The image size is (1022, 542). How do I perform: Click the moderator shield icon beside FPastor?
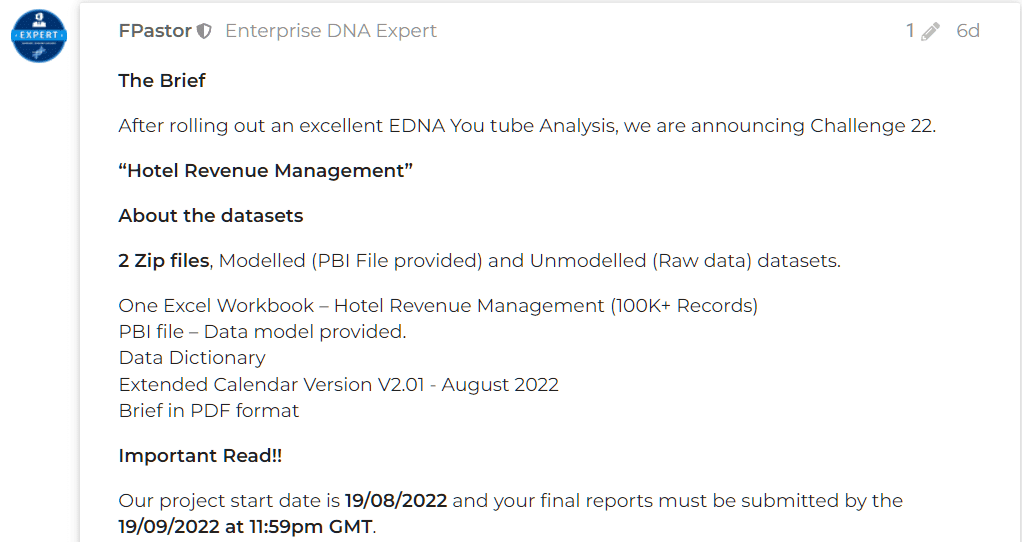204,31
